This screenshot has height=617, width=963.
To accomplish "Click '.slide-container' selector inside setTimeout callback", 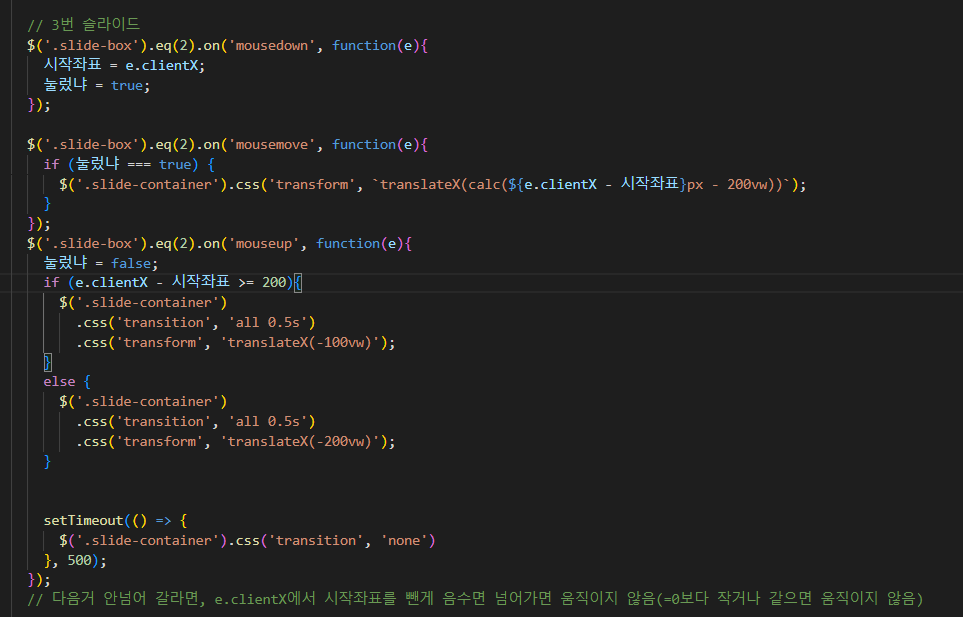I will 147,541.
